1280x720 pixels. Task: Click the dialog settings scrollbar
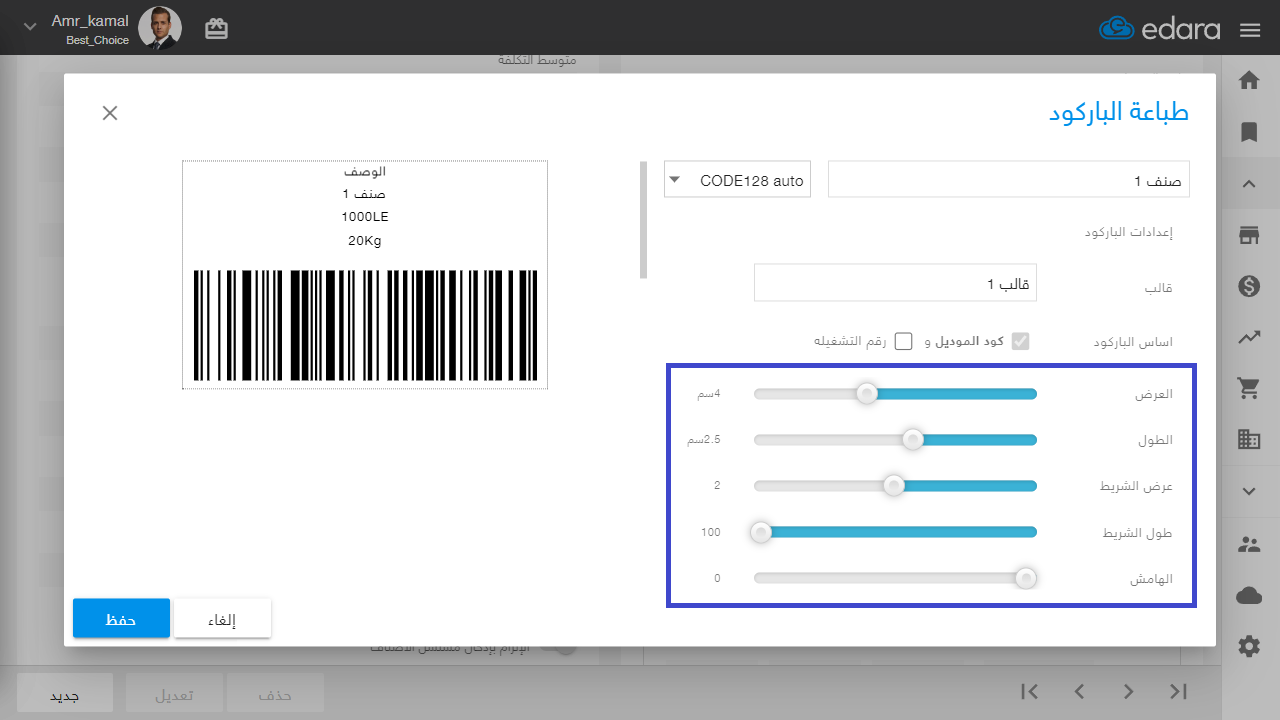point(644,220)
